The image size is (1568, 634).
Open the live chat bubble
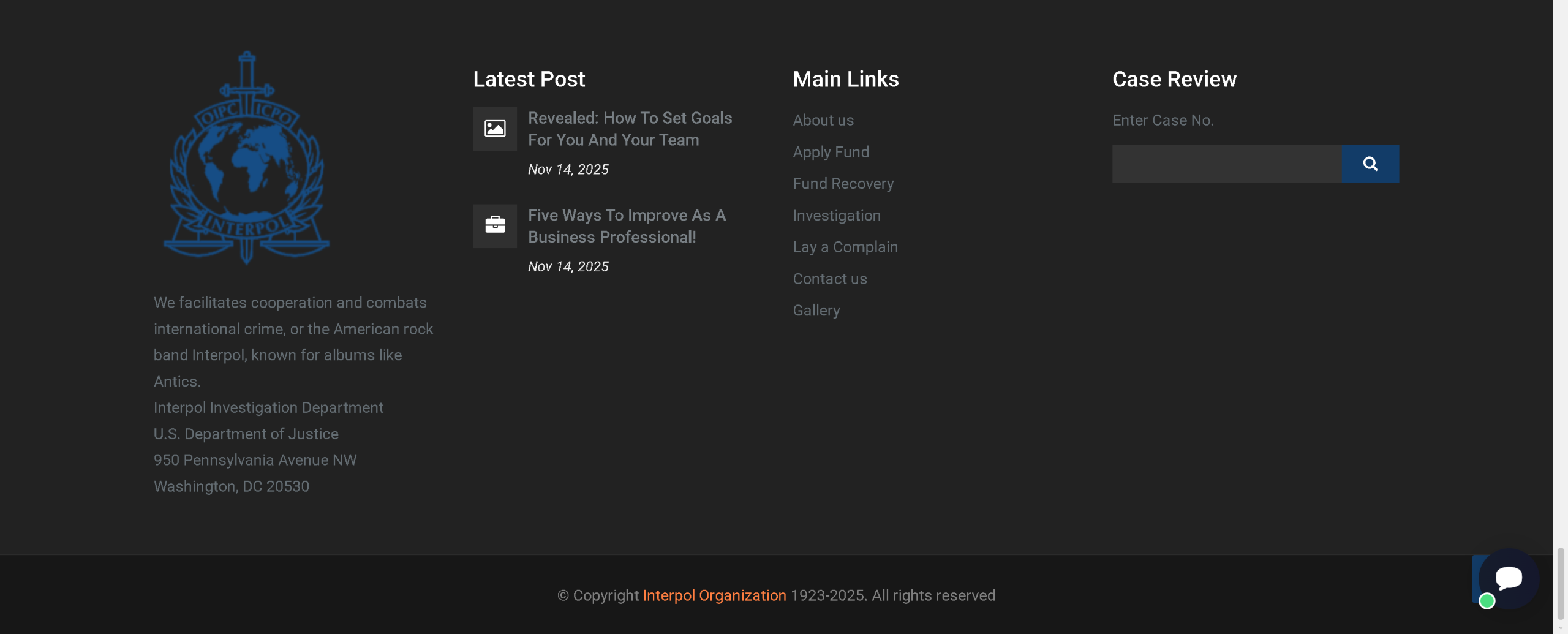(x=1508, y=578)
